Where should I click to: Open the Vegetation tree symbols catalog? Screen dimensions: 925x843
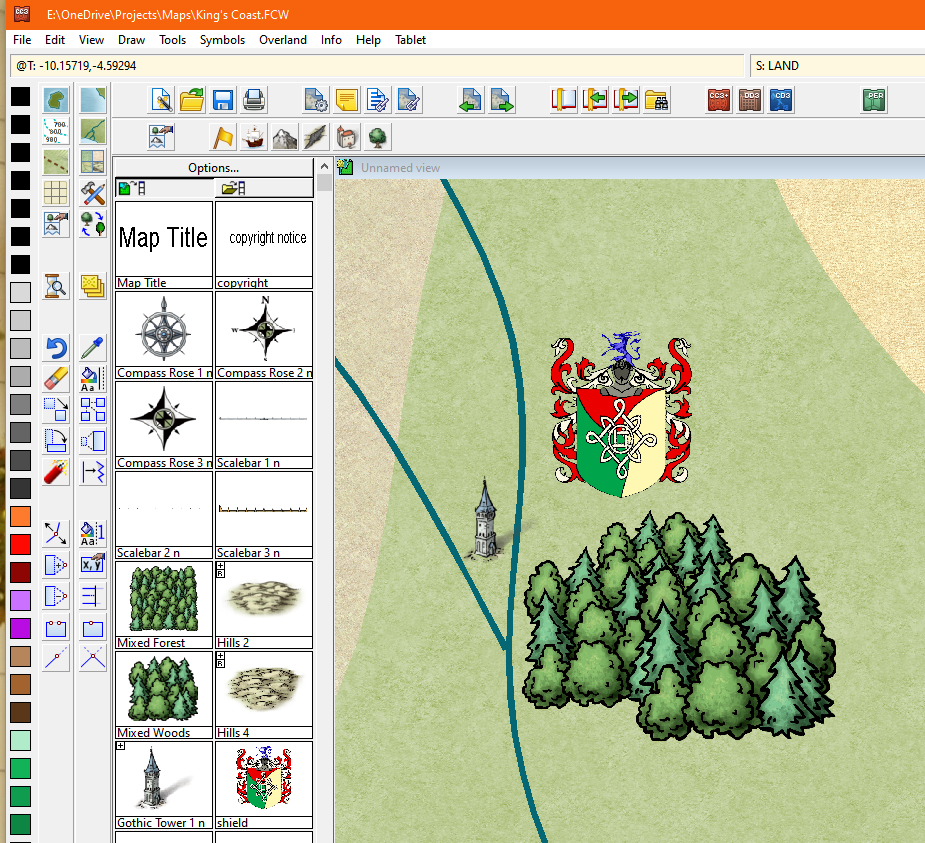click(x=378, y=136)
